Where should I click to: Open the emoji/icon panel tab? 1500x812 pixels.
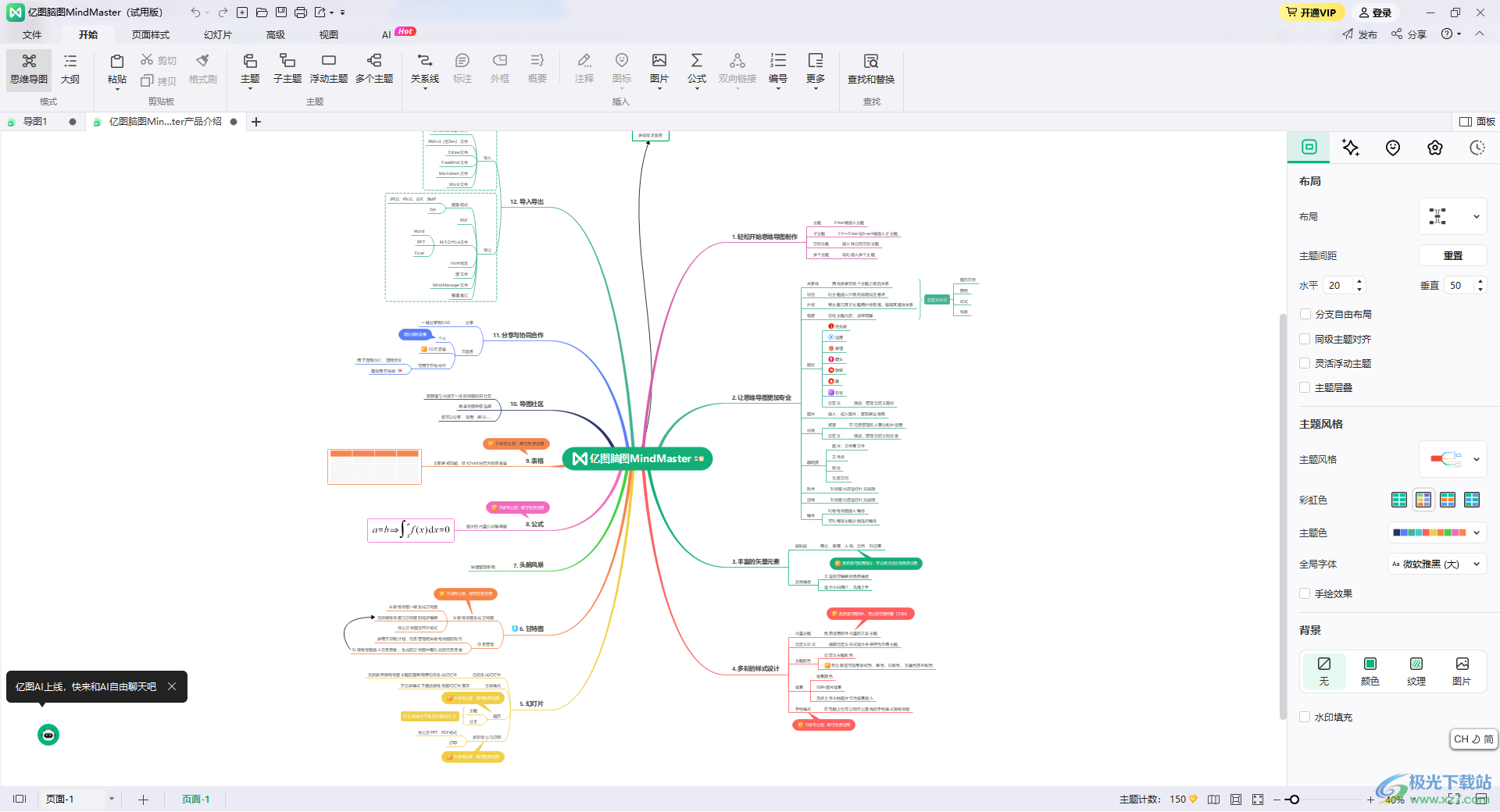click(x=1393, y=148)
